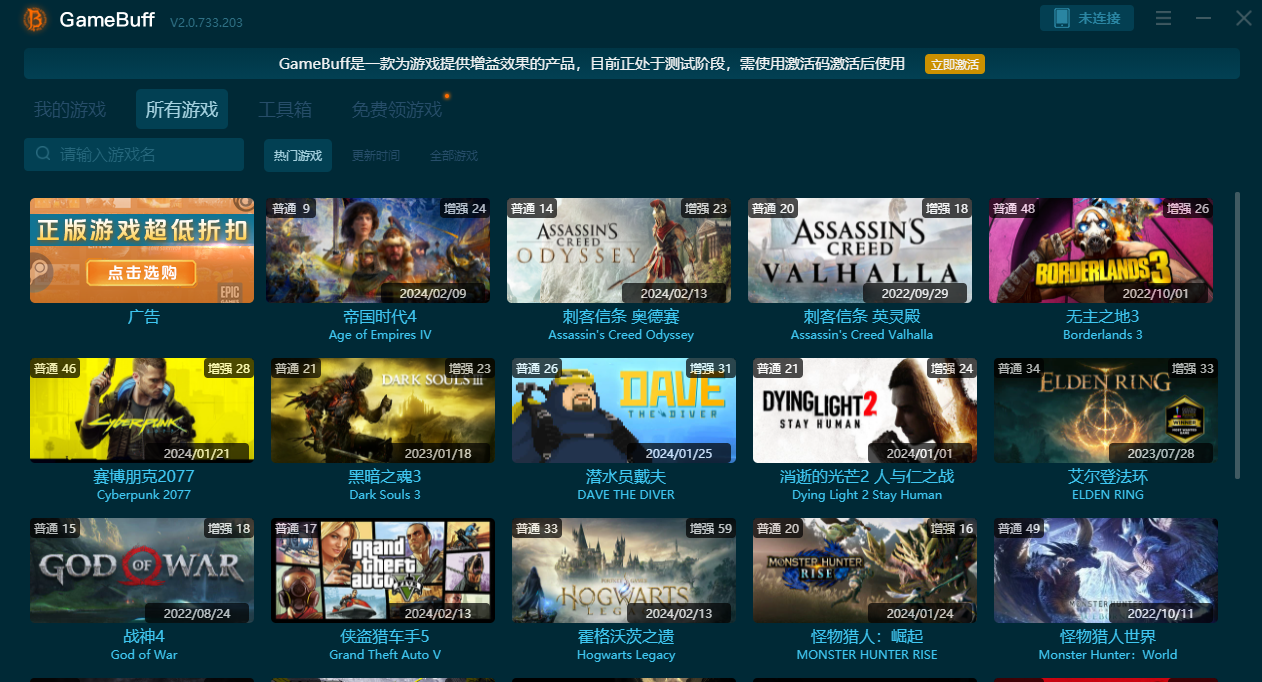
Task: Open the 正版游戏超低折扣 ad banner
Action: [x=142, y=250]
